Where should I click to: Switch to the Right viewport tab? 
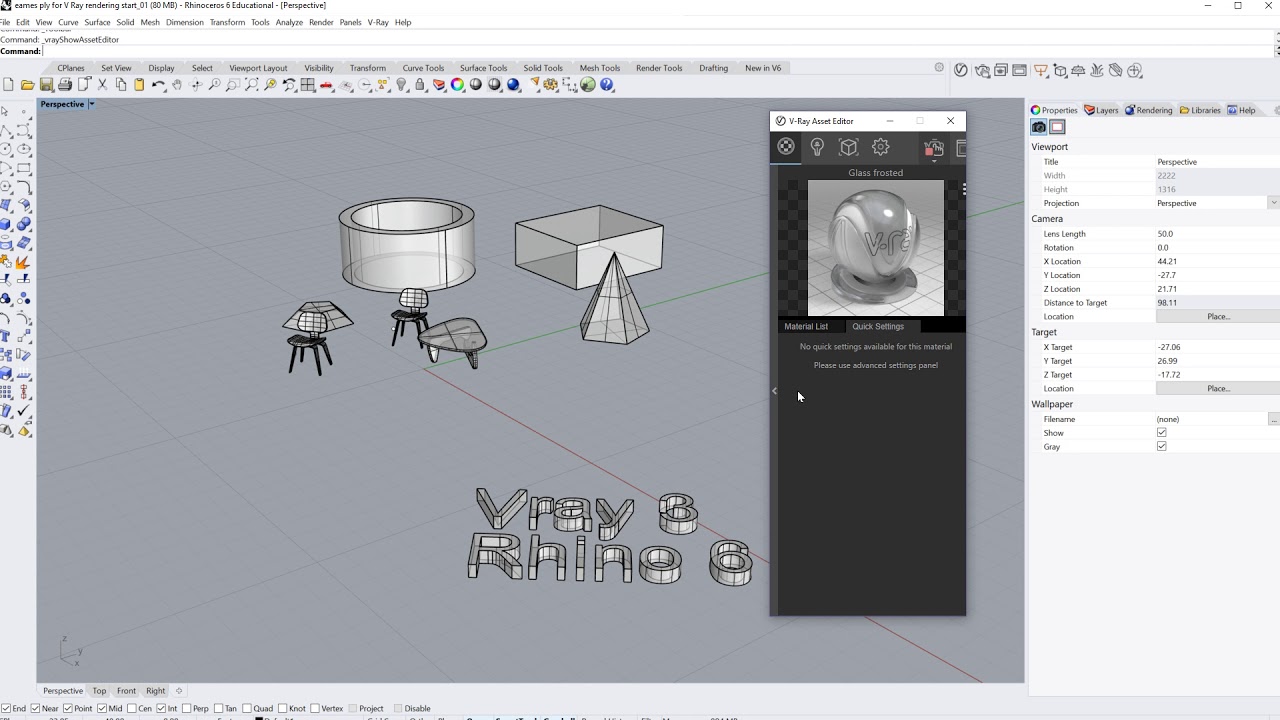coord(155,691)
